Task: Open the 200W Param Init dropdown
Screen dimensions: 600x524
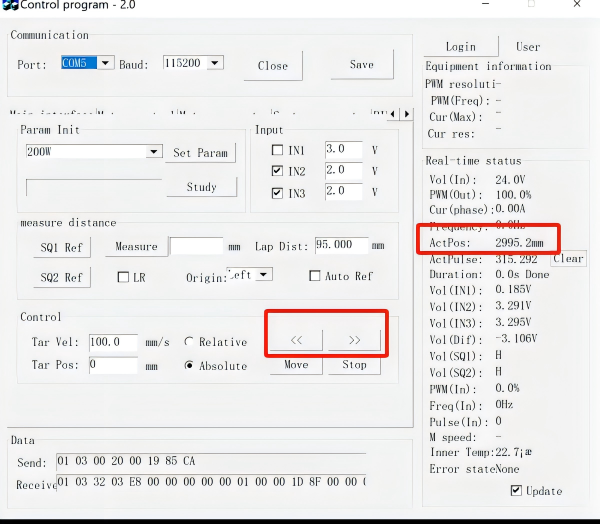Action: click(153, 152)
